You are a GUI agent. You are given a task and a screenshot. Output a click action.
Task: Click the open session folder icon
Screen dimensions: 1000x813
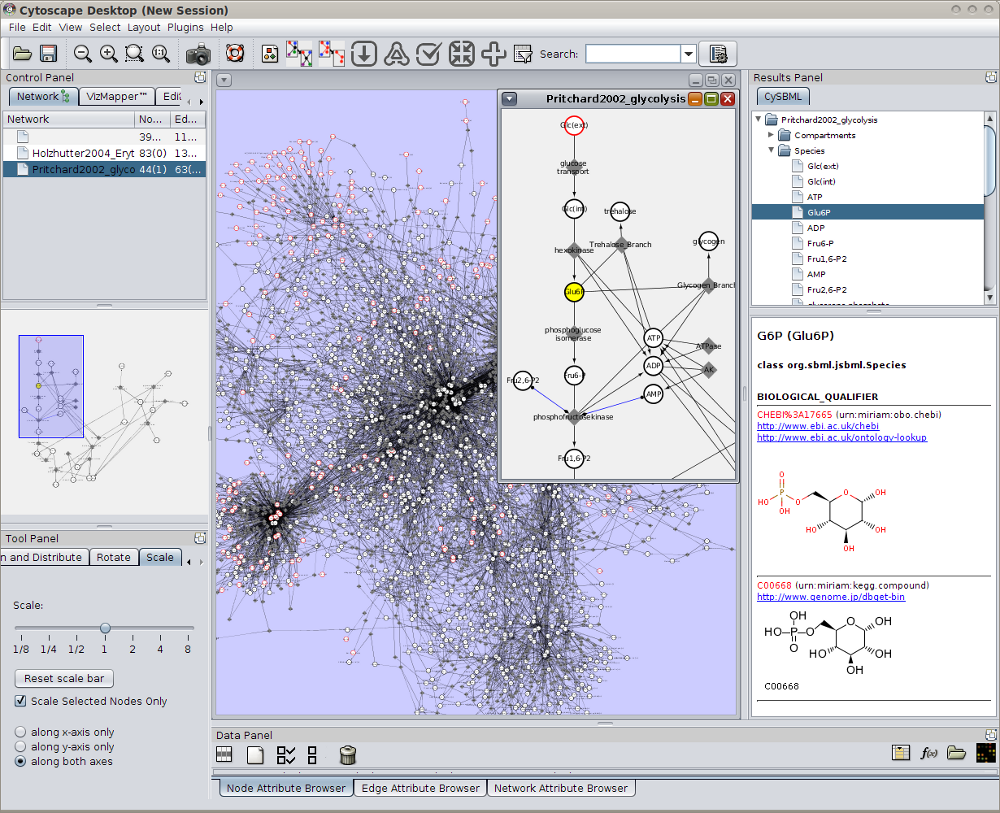click(22, 54)
